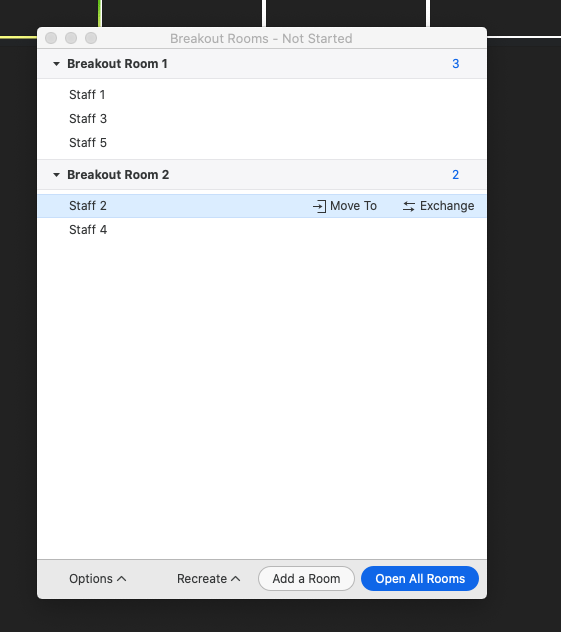Click the Exchange text for Staff 2
Screen dimensions: 561x632
coord(447,206)
